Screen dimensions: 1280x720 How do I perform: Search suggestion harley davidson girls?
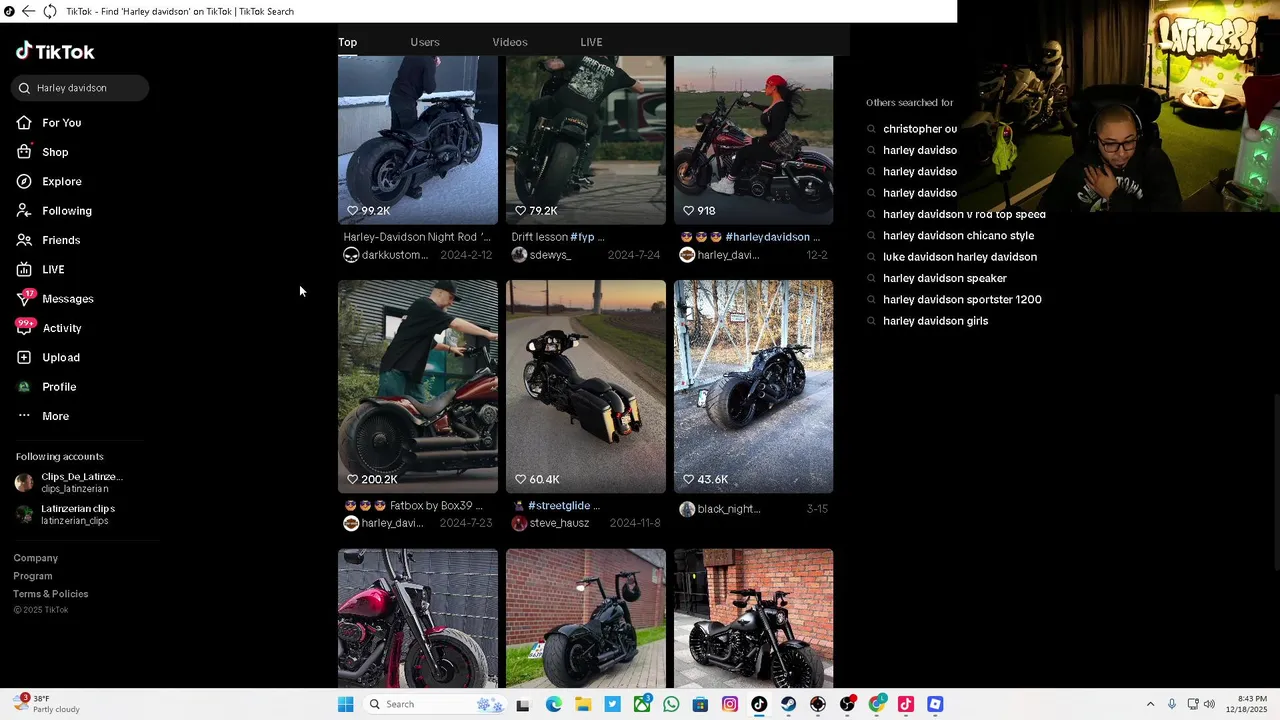click(x=936, y=321)
